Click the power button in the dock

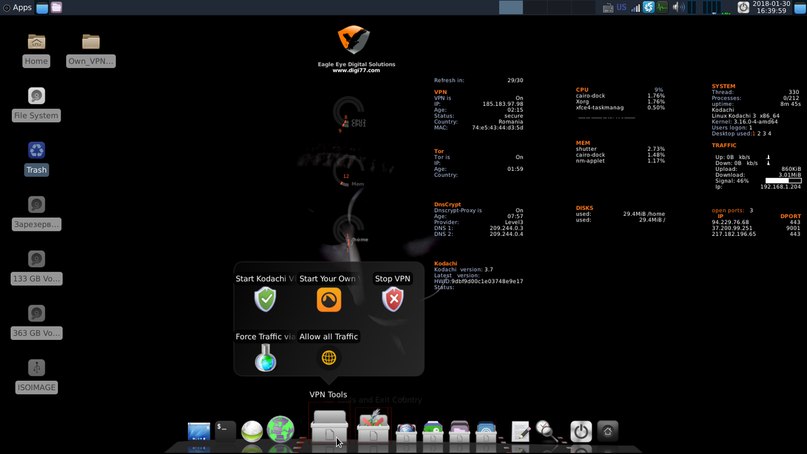(x=581, y=431)
